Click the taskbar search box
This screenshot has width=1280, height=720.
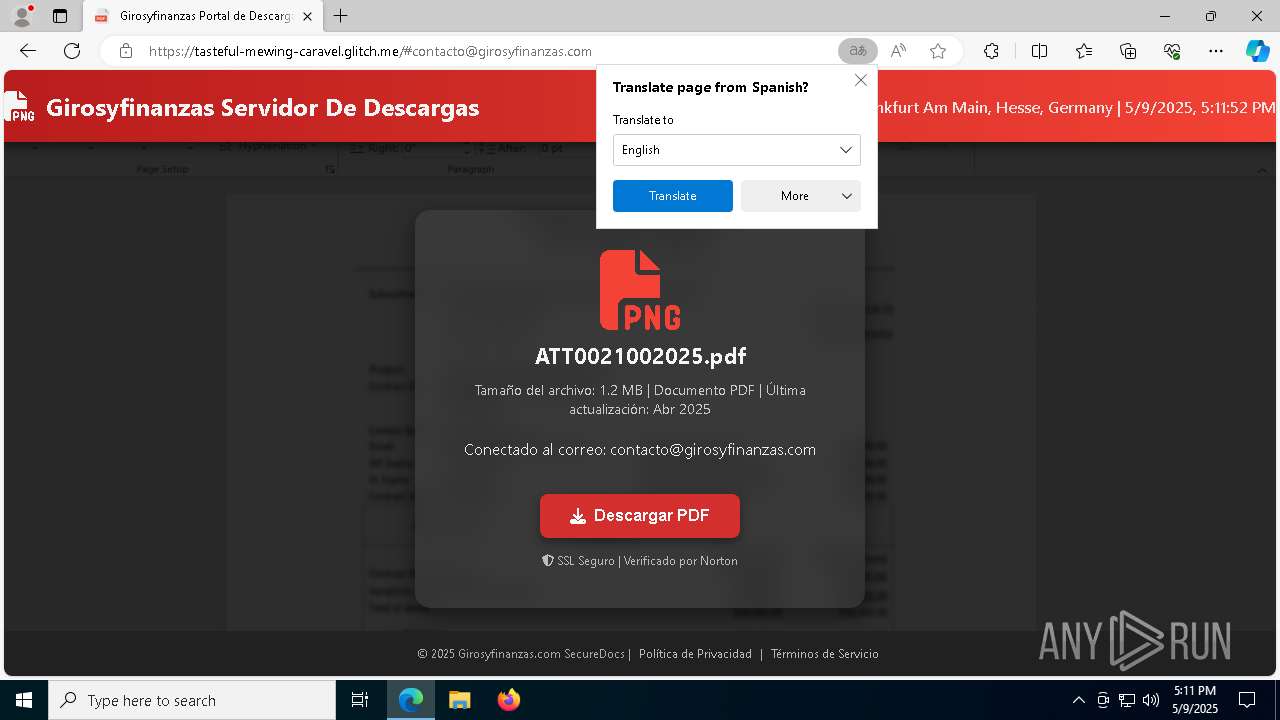tap(192, 700)
